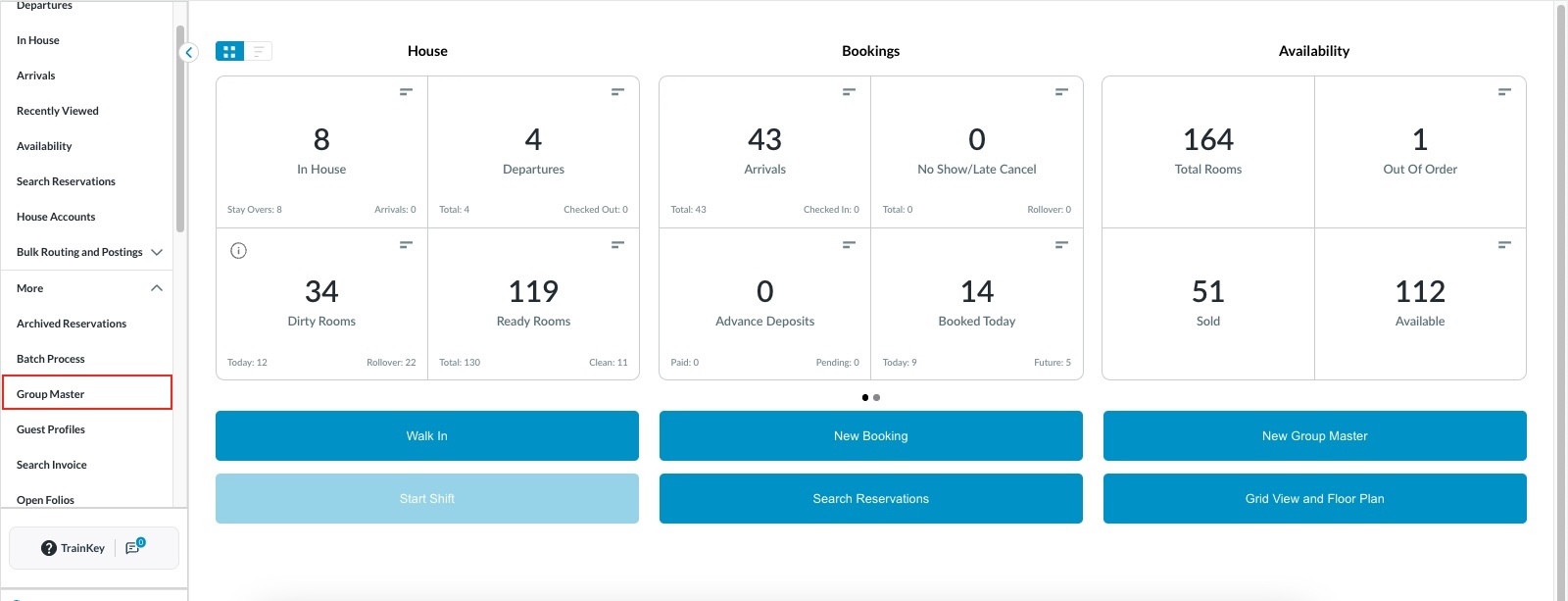Open Group Master in sidebar
This screenshot has width=1568, height=601.
[51, 394]
